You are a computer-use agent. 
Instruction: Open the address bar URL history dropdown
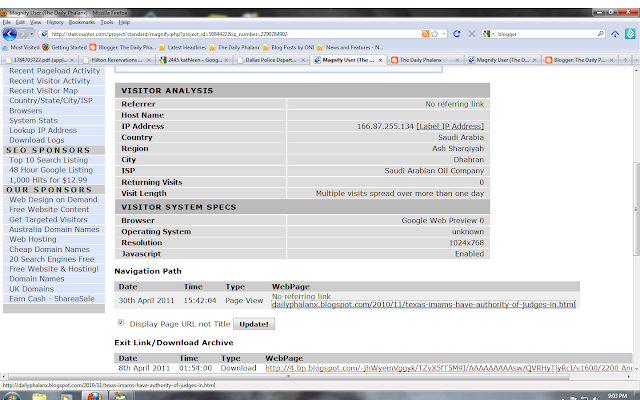(x=444, y=34)
